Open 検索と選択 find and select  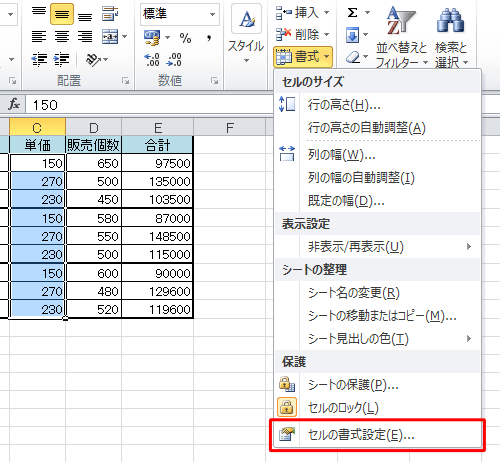[x=451, y=37]
